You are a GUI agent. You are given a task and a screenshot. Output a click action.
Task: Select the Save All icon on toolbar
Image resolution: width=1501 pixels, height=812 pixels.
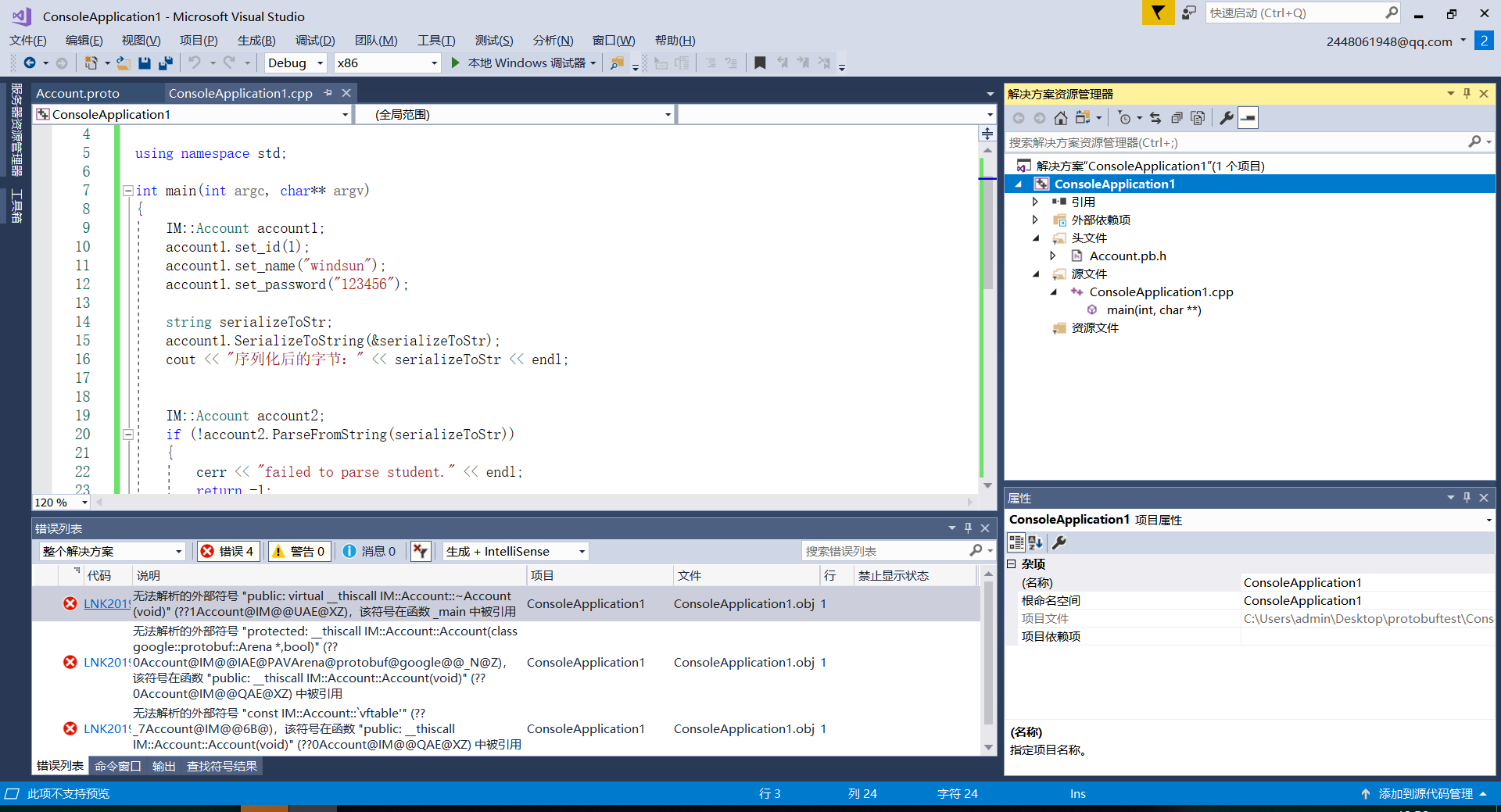[165, 63]
